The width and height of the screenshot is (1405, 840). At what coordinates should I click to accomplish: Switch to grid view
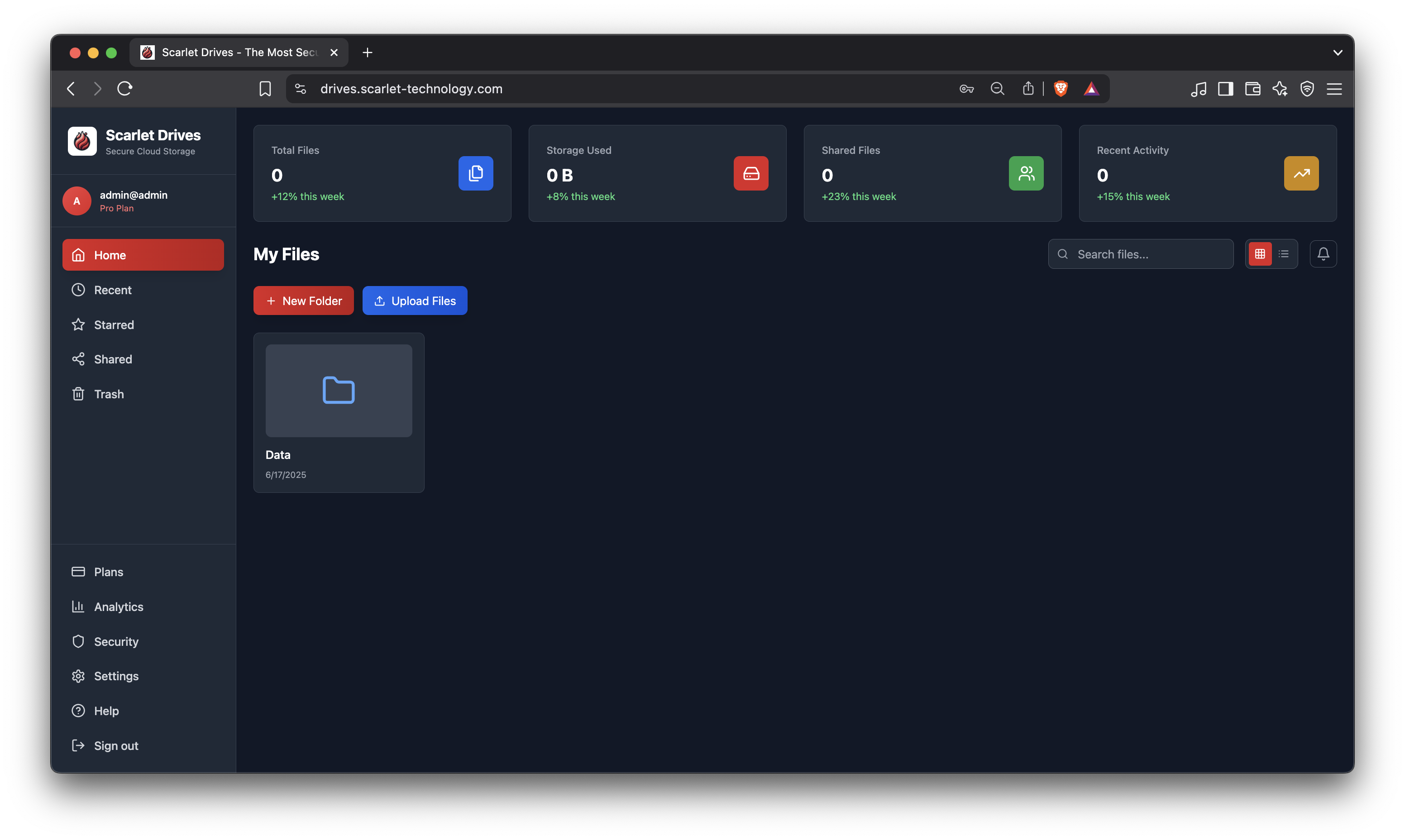click(x=1260, y=254)
